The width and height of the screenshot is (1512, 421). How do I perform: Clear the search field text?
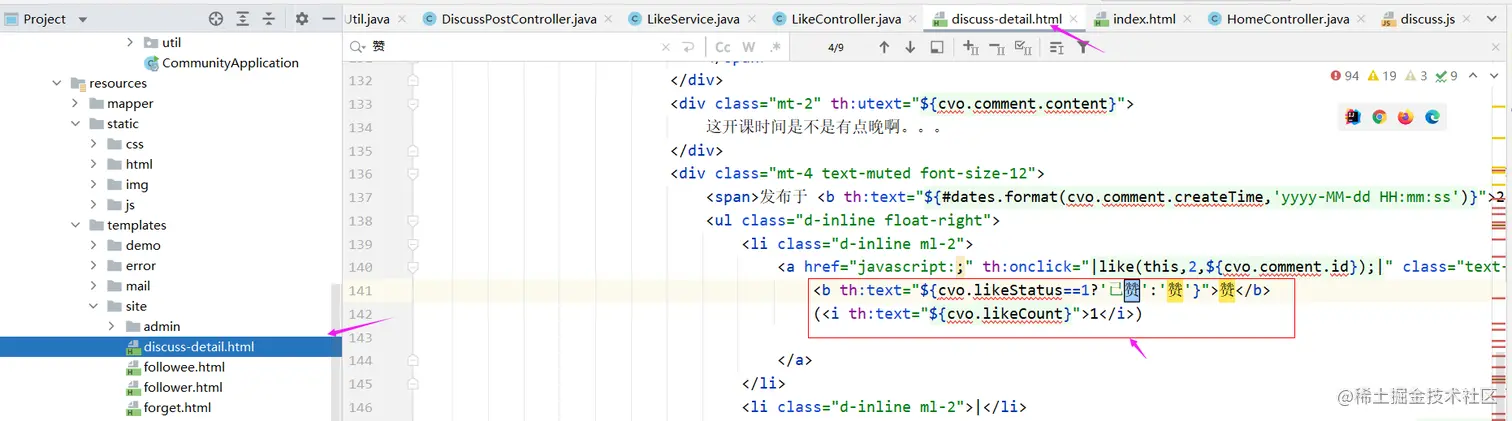(x=667, y=47)
